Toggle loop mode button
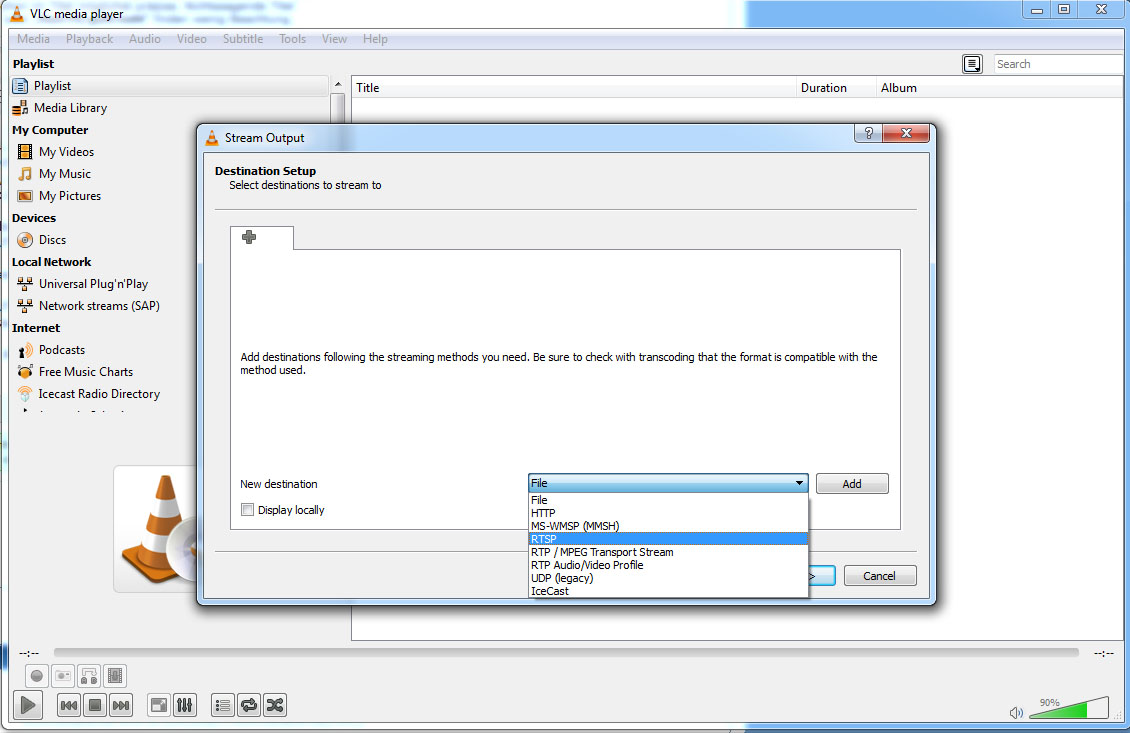Screen dimensions: 1130x733 click(249, 706)
